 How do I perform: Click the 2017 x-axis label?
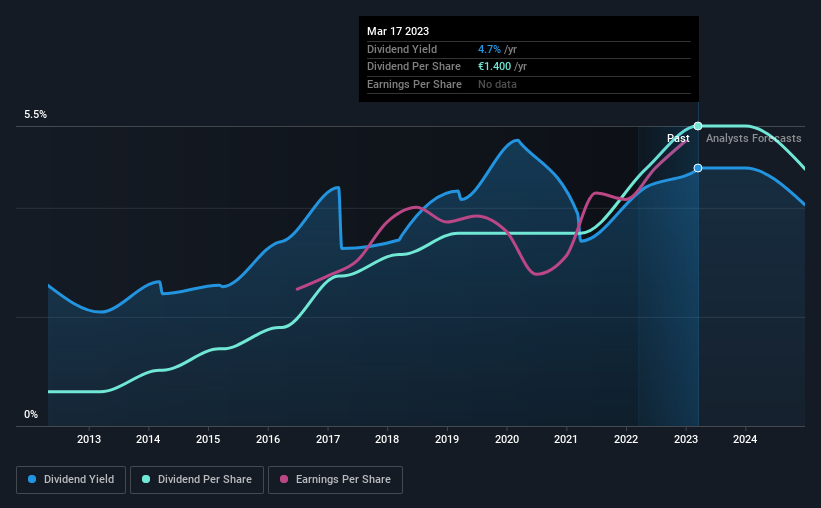[x=328, y=439]
